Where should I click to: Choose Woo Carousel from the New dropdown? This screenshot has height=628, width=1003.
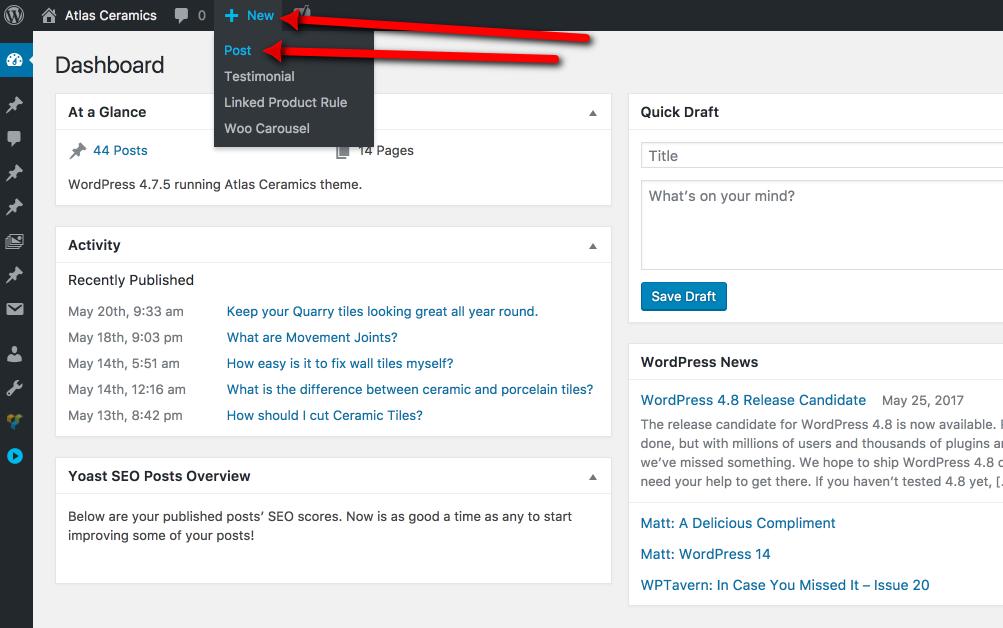(267, 129)
